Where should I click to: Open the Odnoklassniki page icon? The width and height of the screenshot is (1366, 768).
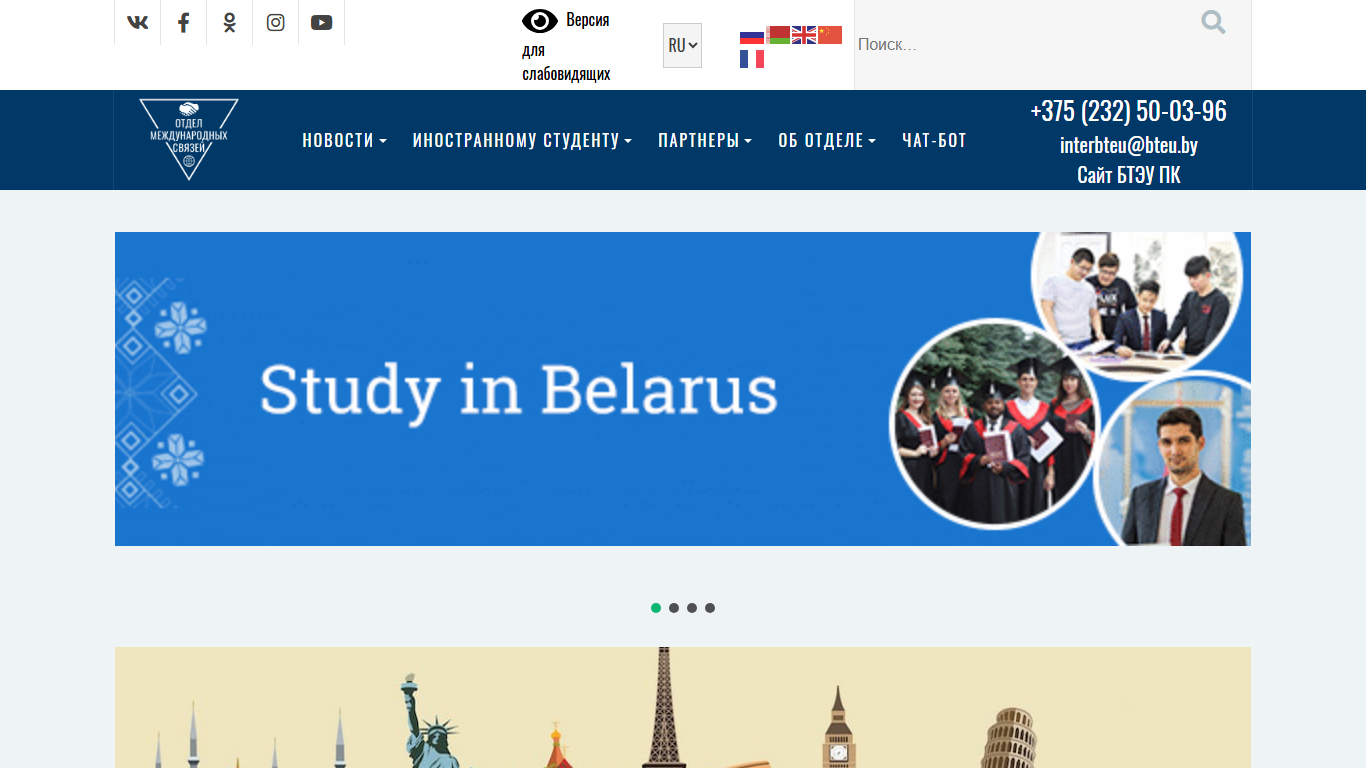230,23
